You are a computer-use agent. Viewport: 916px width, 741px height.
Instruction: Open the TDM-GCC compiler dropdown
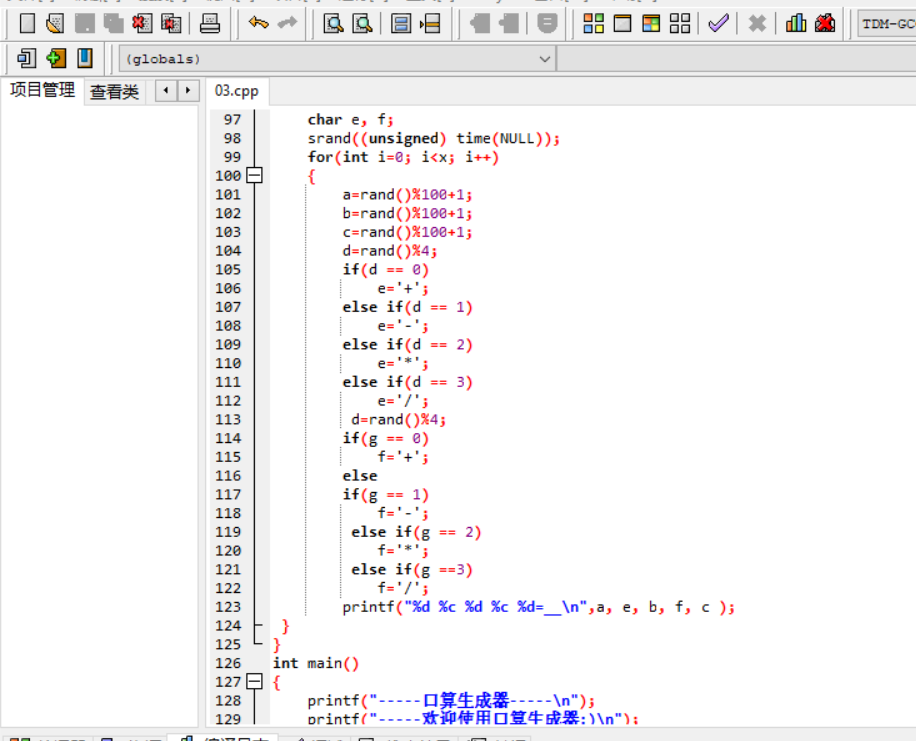(886, 23)
